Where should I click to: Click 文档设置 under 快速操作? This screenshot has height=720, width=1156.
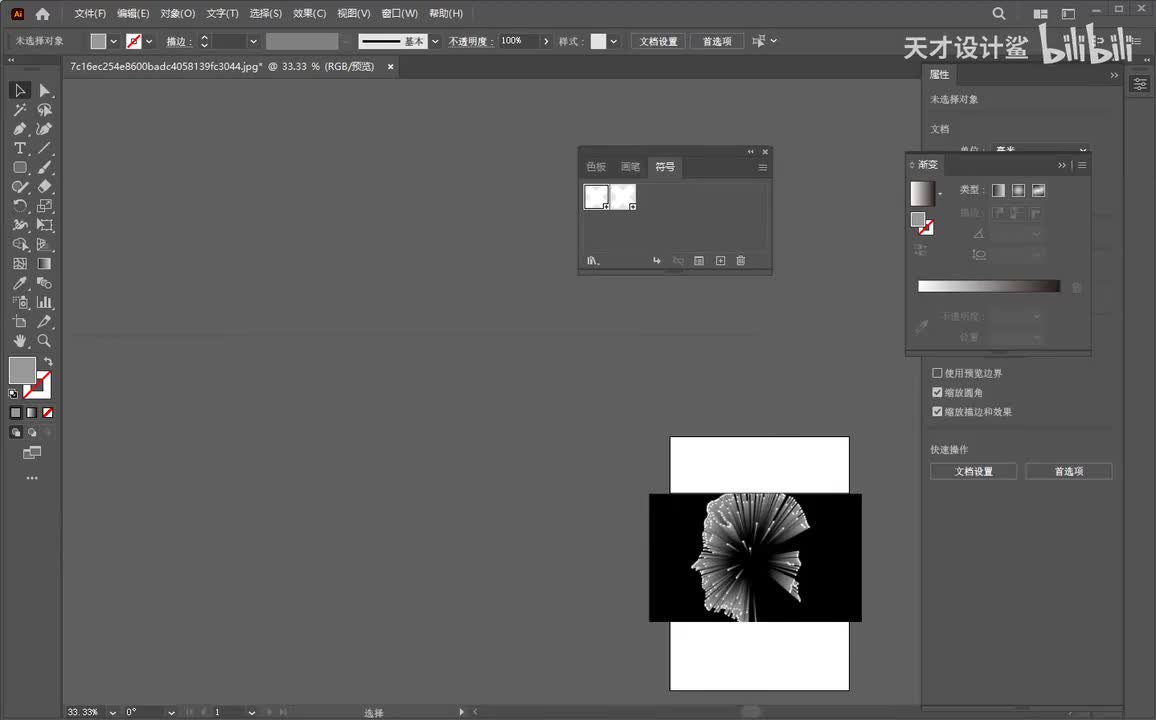coord(973,471)
